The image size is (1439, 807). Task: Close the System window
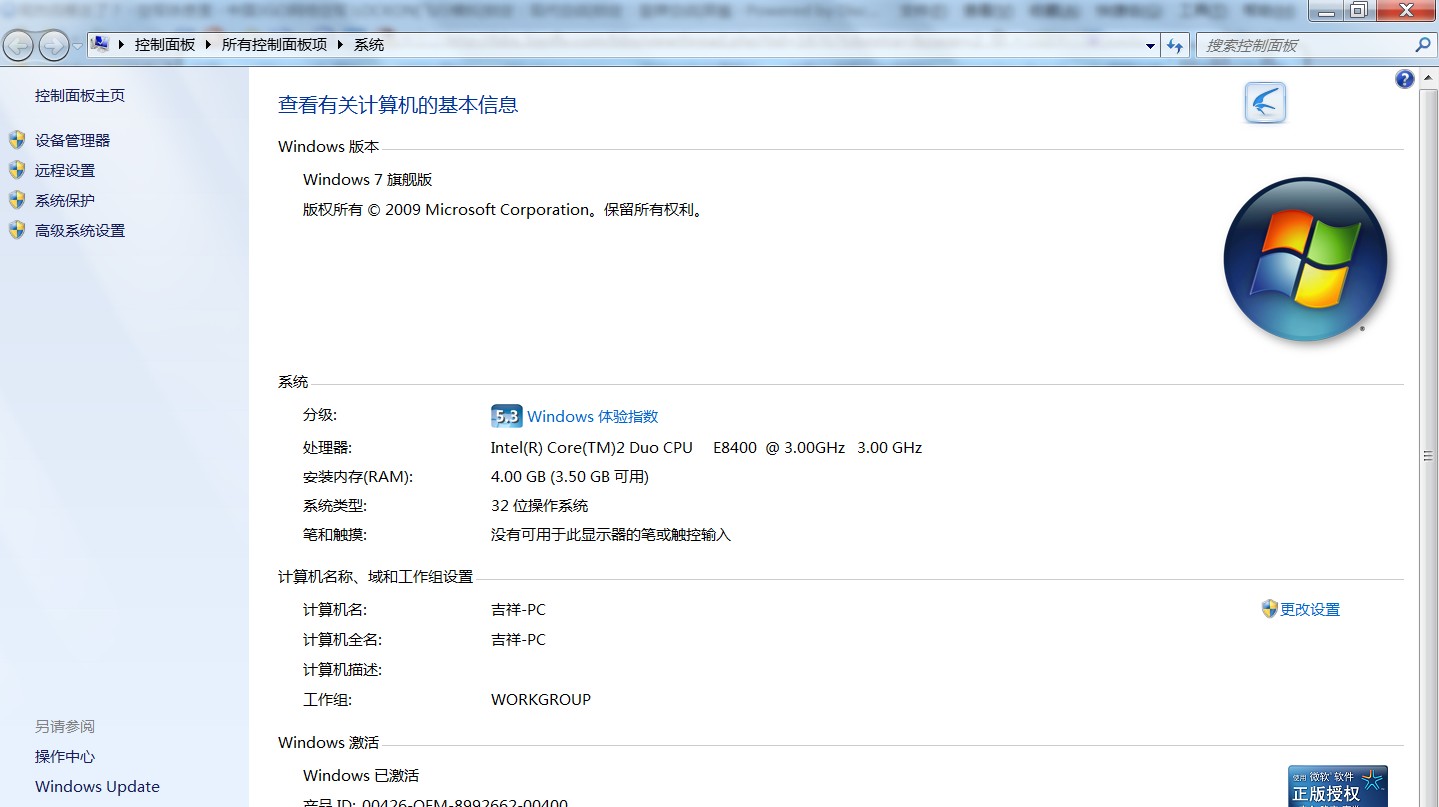click(x=1405, y=11)
